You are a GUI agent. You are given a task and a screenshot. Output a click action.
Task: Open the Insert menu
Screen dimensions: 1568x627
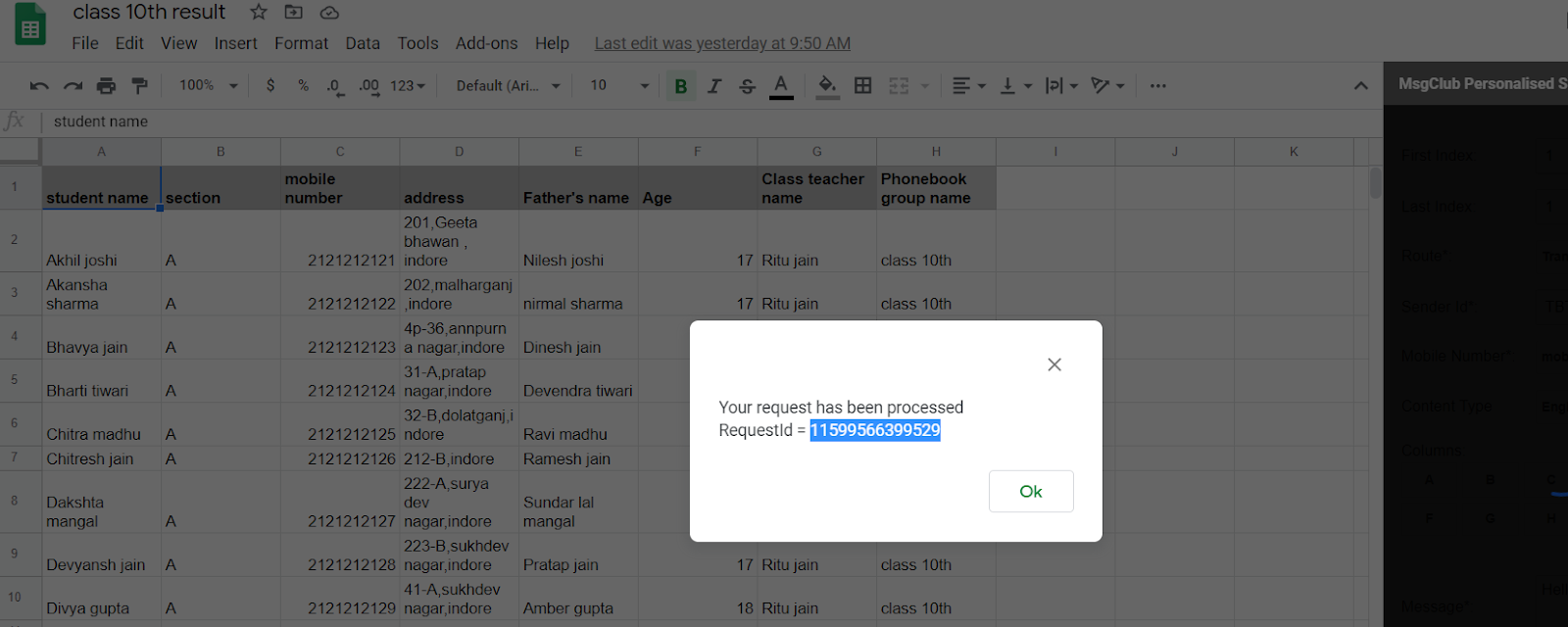coord(236,43)
